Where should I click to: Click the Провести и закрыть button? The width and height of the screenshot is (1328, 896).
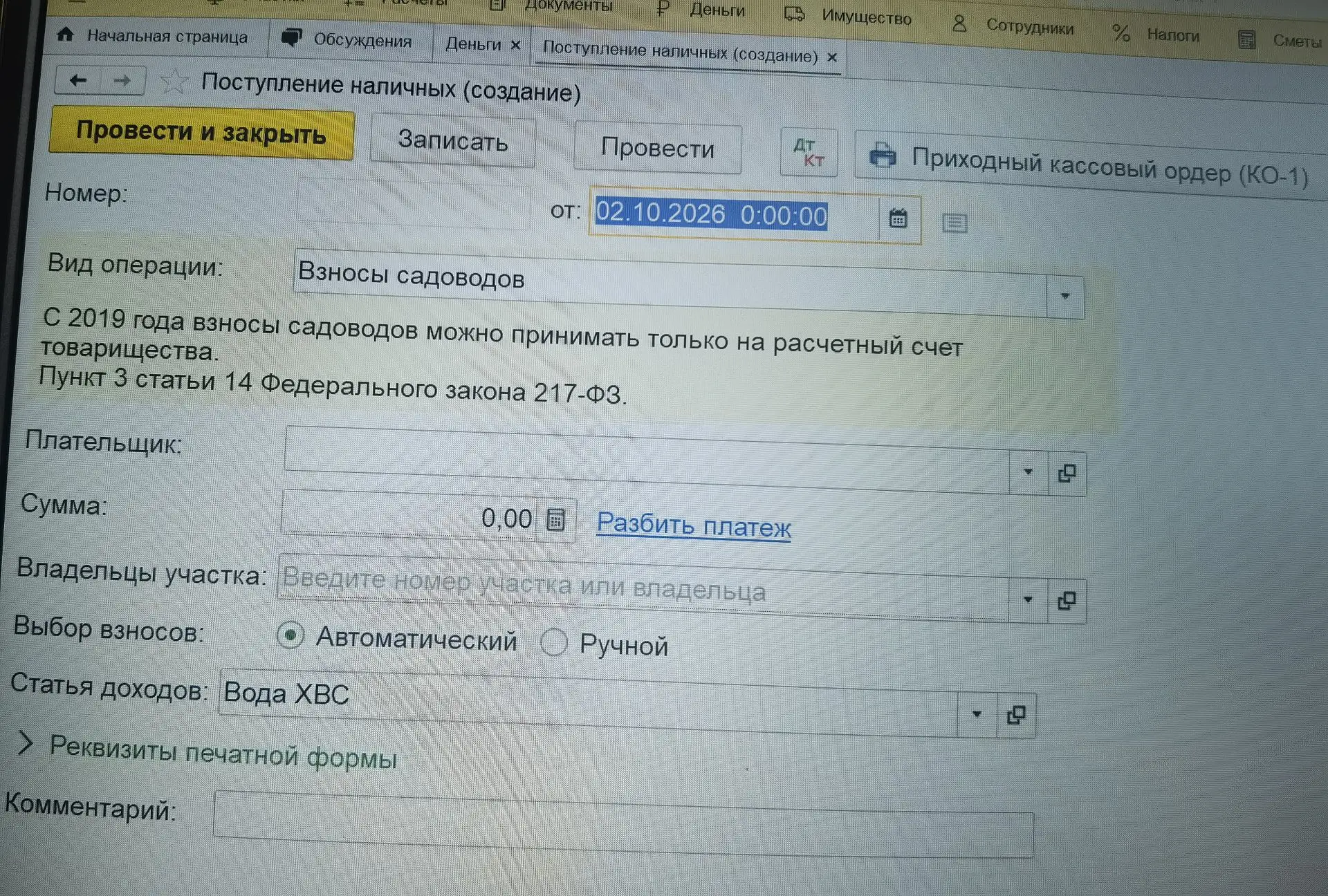pyautogui.click(x=201, y=133)
